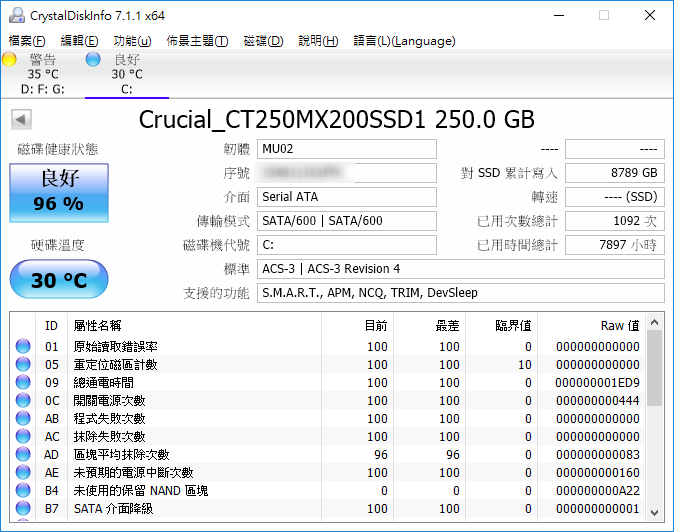Click the standard field ACS-3 | ACS-3 Revision 4
Screen dimensions: 674x532
point(461,269)
